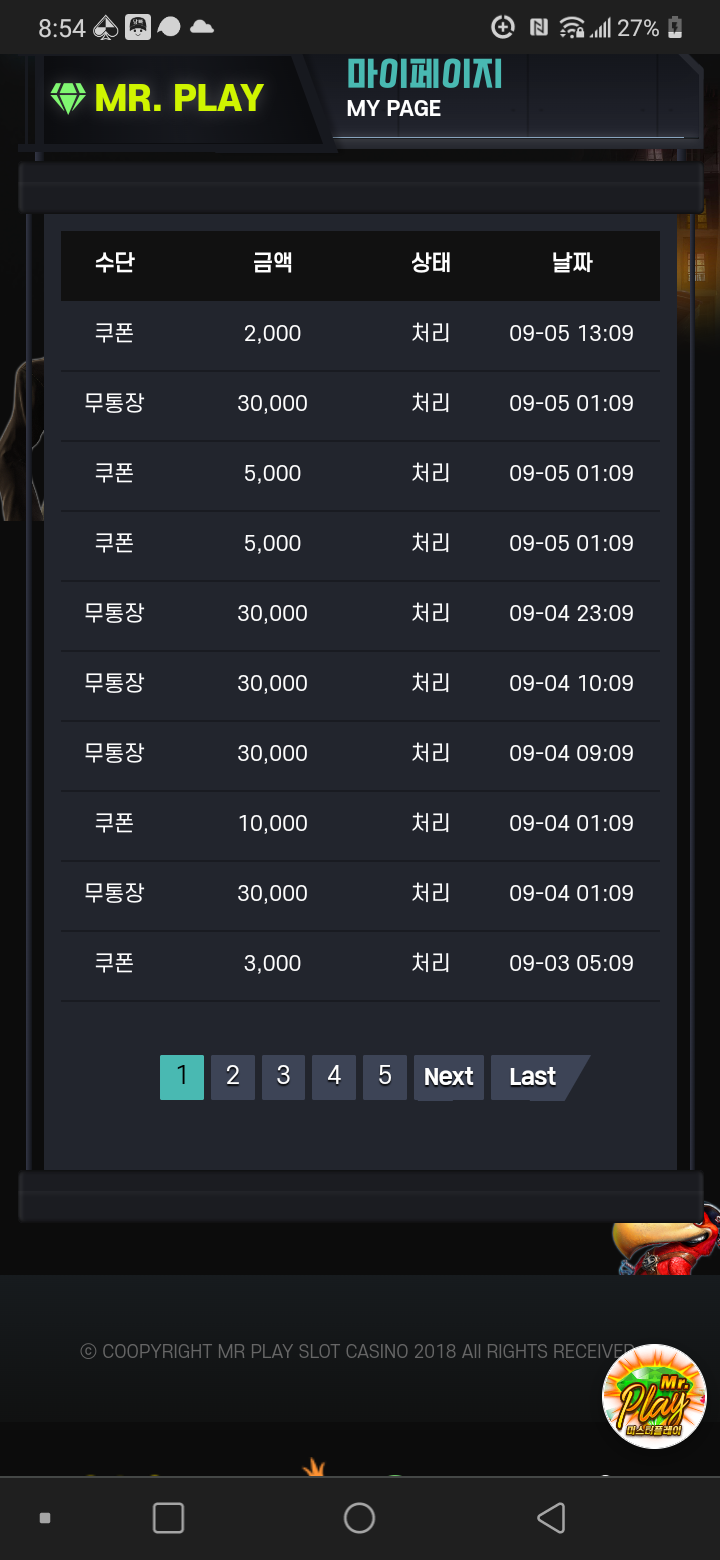Tap the spade app notification icon

pos(105,28)
